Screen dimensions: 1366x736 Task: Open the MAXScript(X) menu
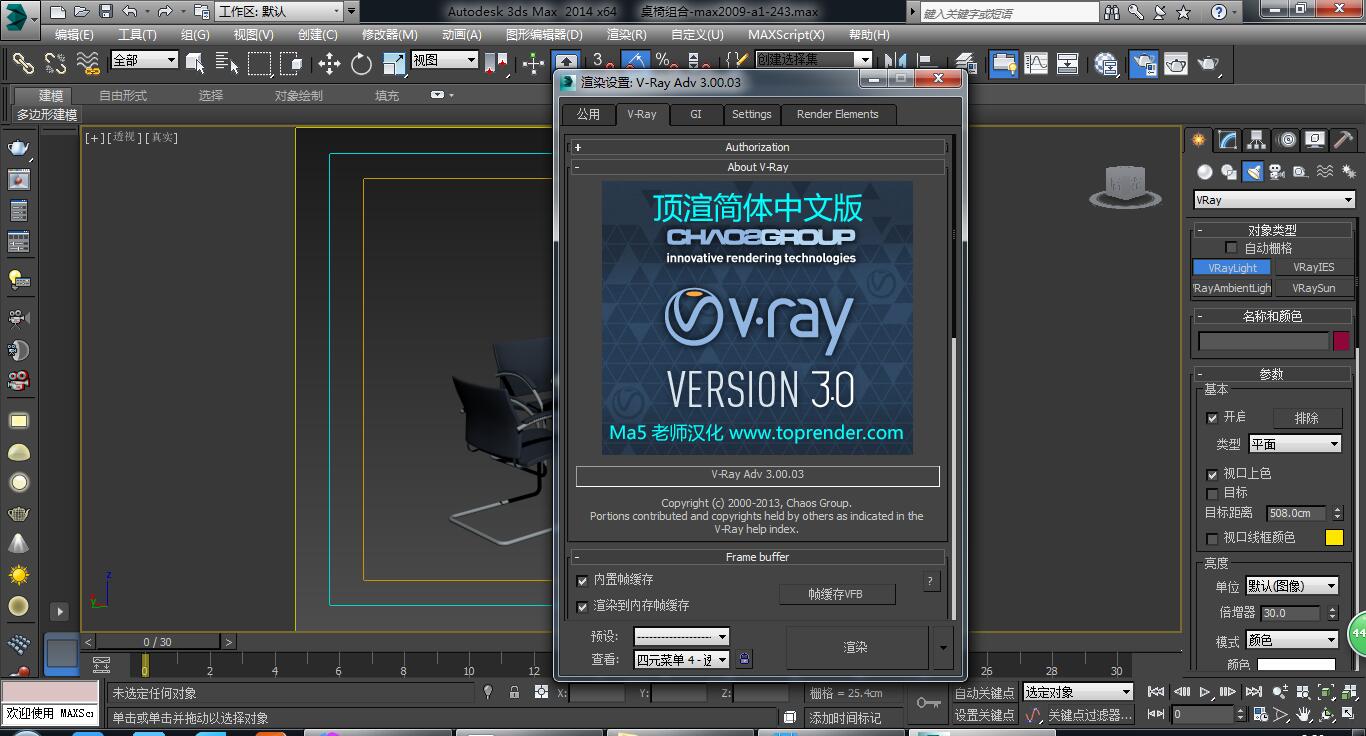click(786, 34)
